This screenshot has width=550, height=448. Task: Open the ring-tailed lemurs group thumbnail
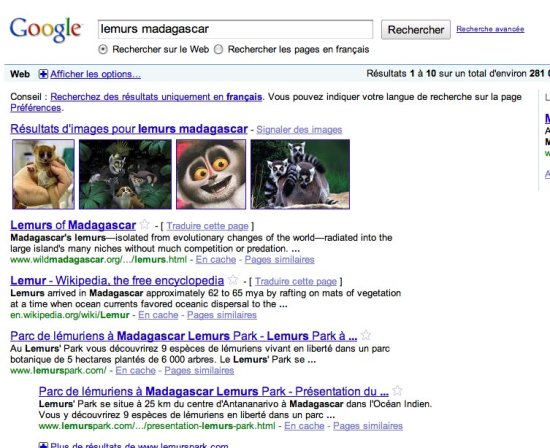point(300,174)
